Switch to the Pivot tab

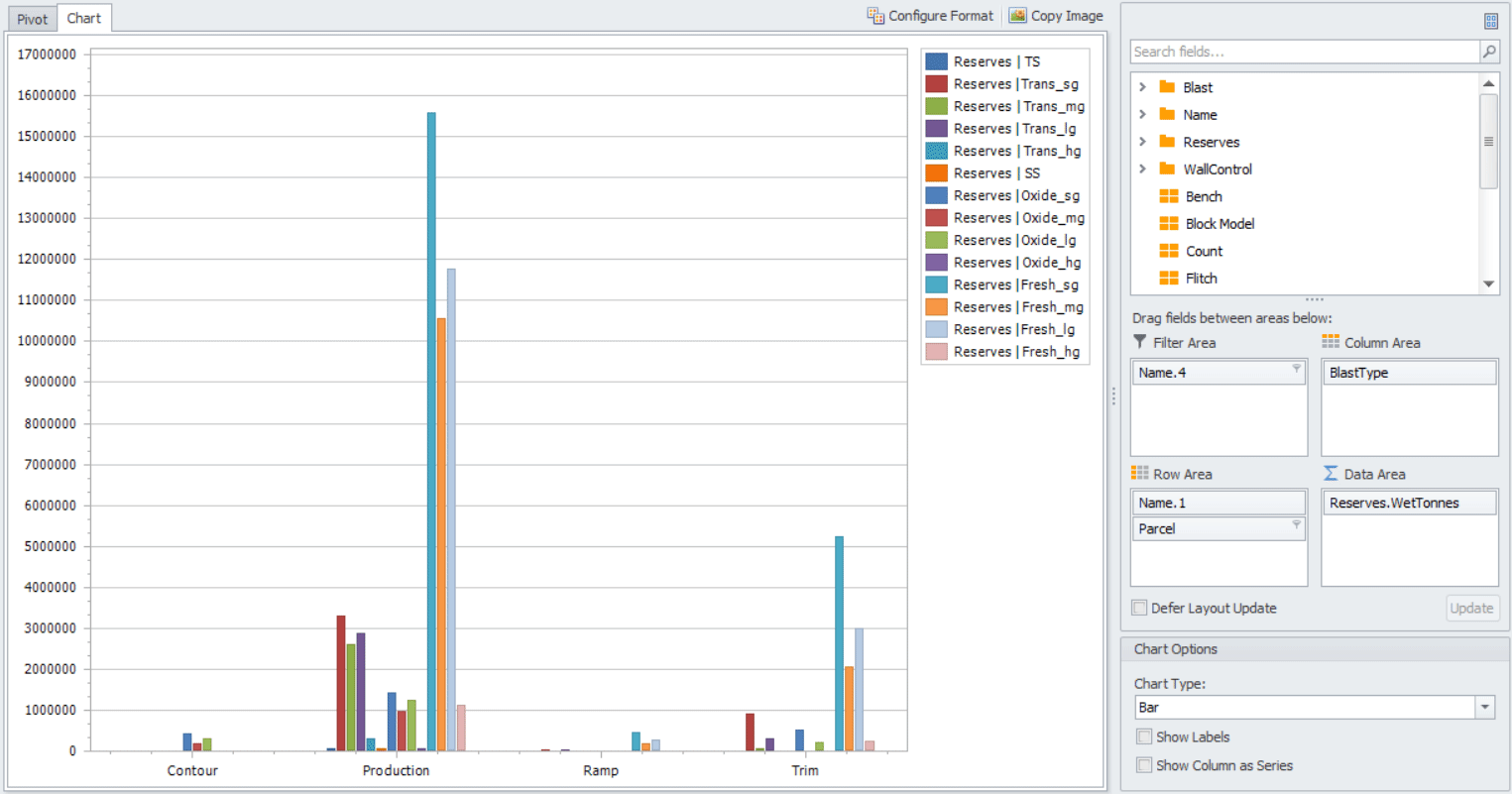[x=33, y=19]
